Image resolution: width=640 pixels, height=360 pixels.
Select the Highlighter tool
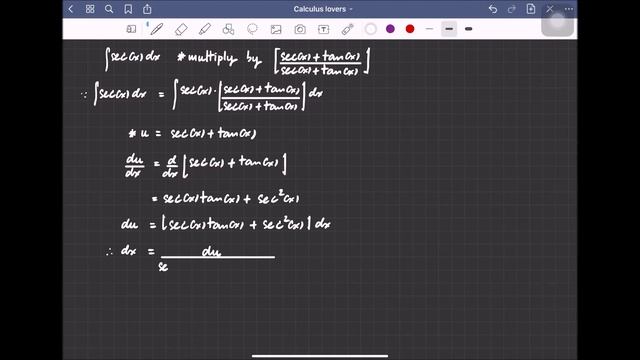[204, 29]
